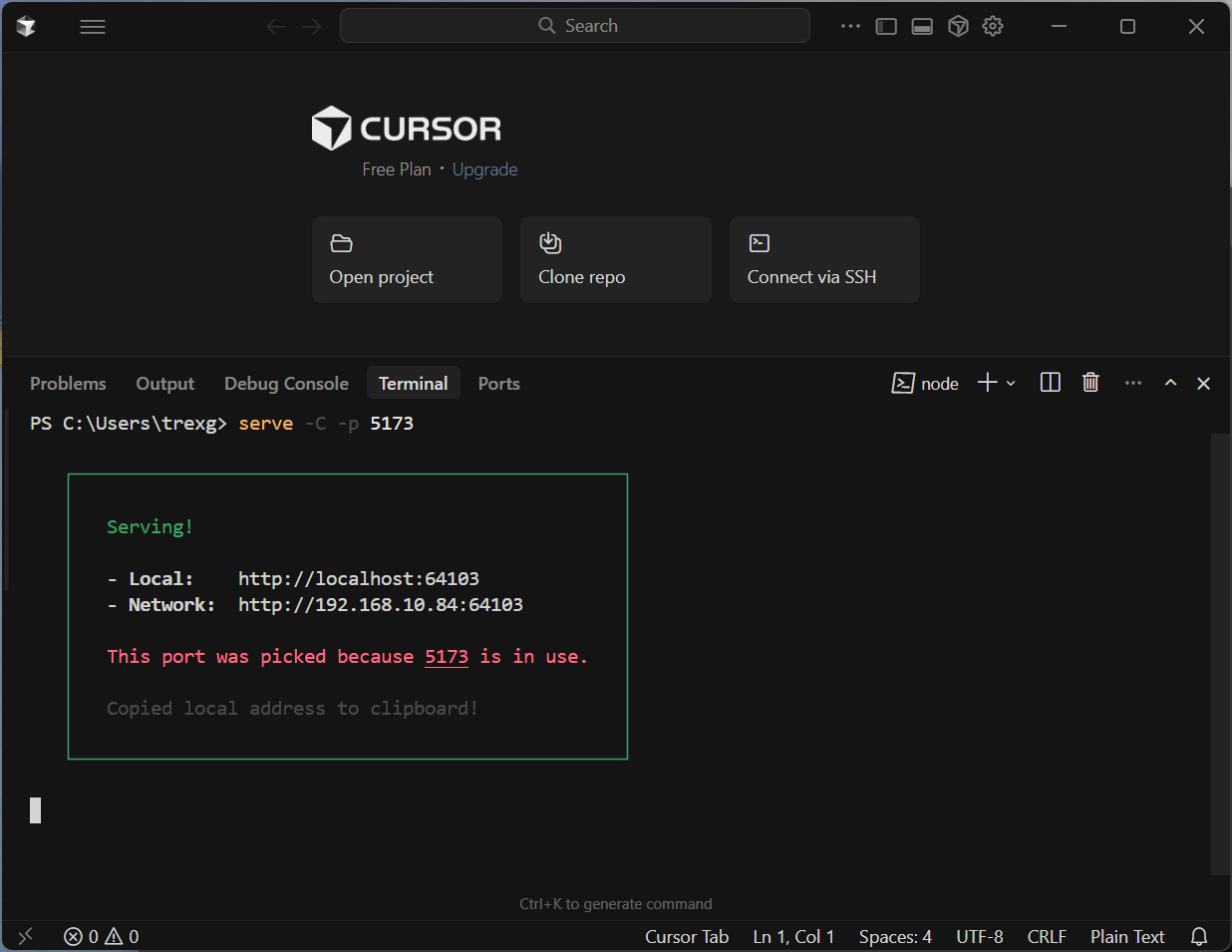This screenshot has height=952, width=1232.
Task: Open remote window icon in status bar
Action: (26, 936)
